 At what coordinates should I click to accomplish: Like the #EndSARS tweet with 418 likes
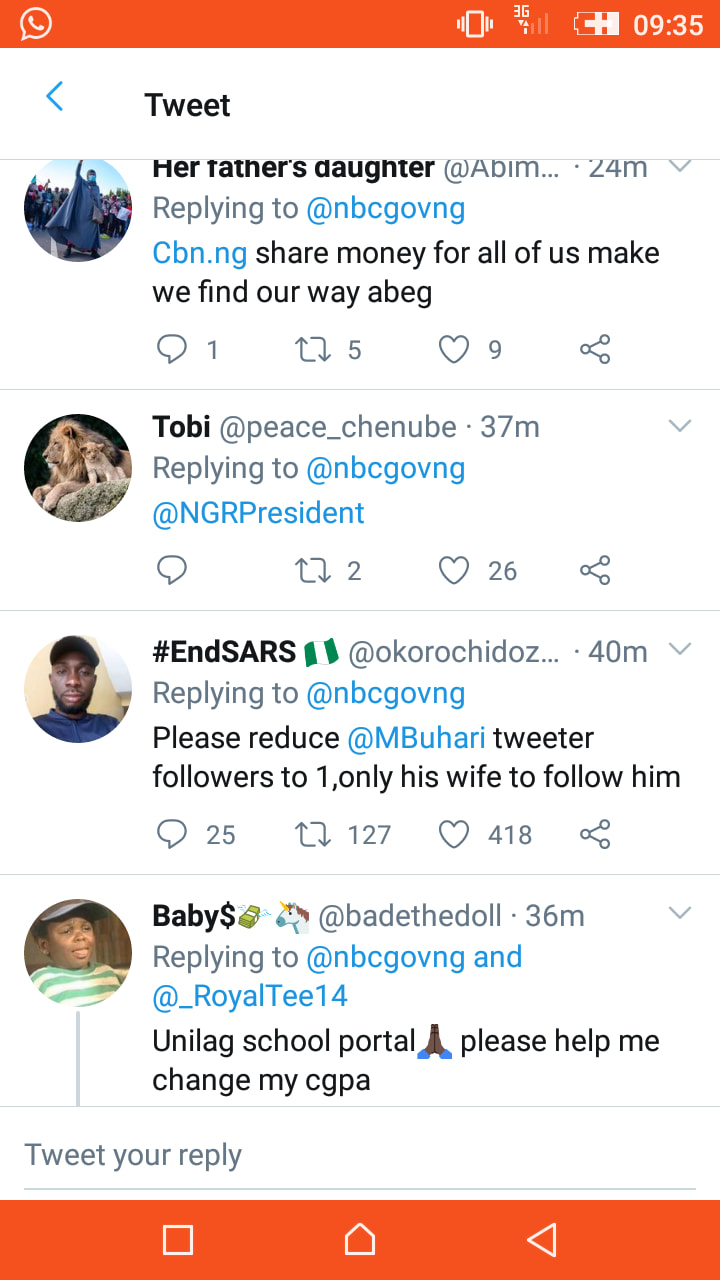(x=454, y=834)
